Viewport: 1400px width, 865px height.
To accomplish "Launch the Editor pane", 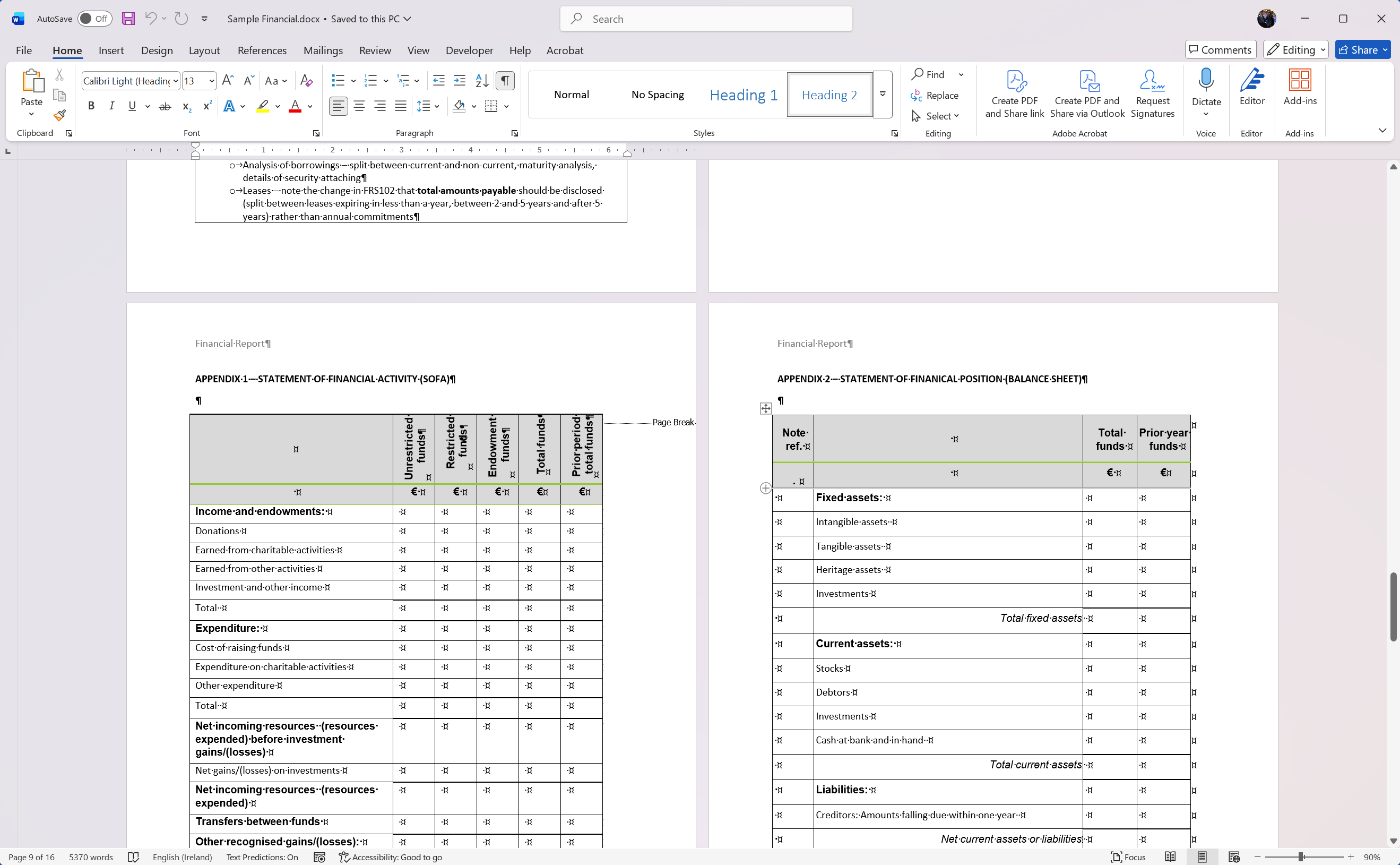I will click(x=1251, y=91).
